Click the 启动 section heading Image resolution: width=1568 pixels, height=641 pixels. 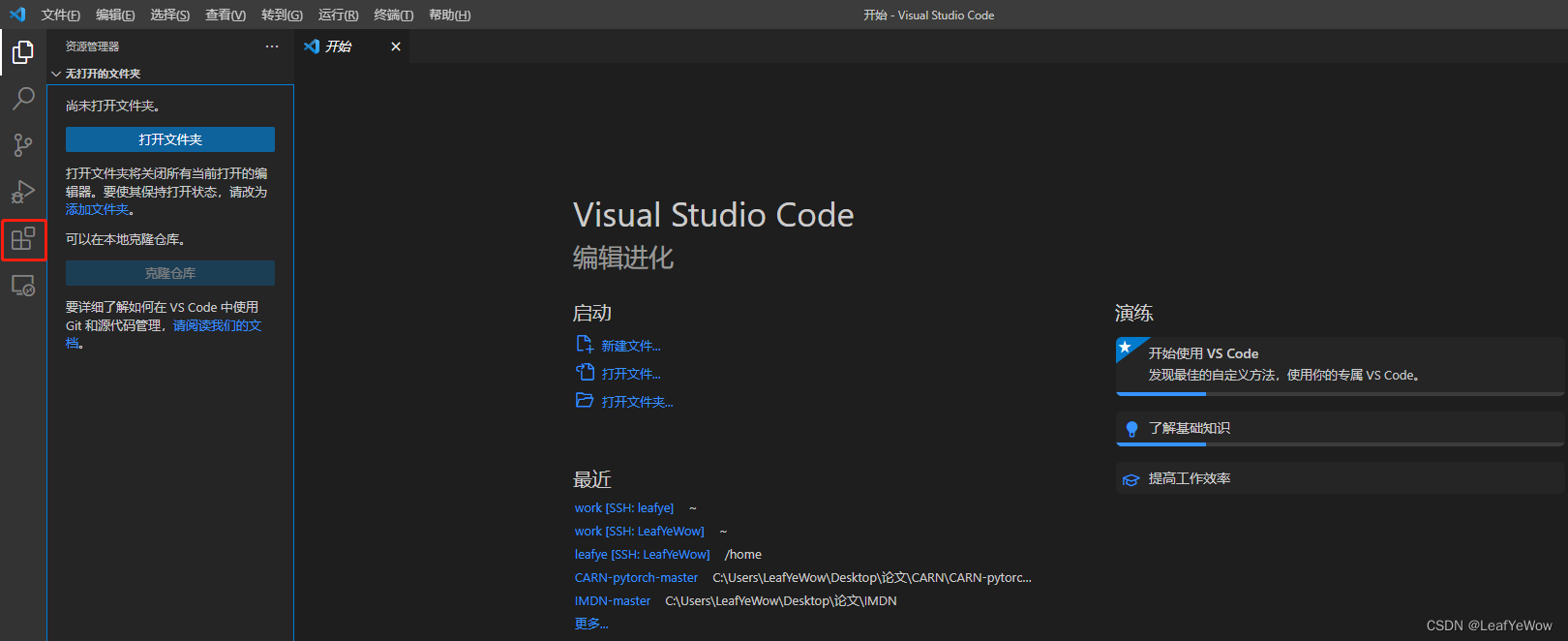click(x=592, y=313)
